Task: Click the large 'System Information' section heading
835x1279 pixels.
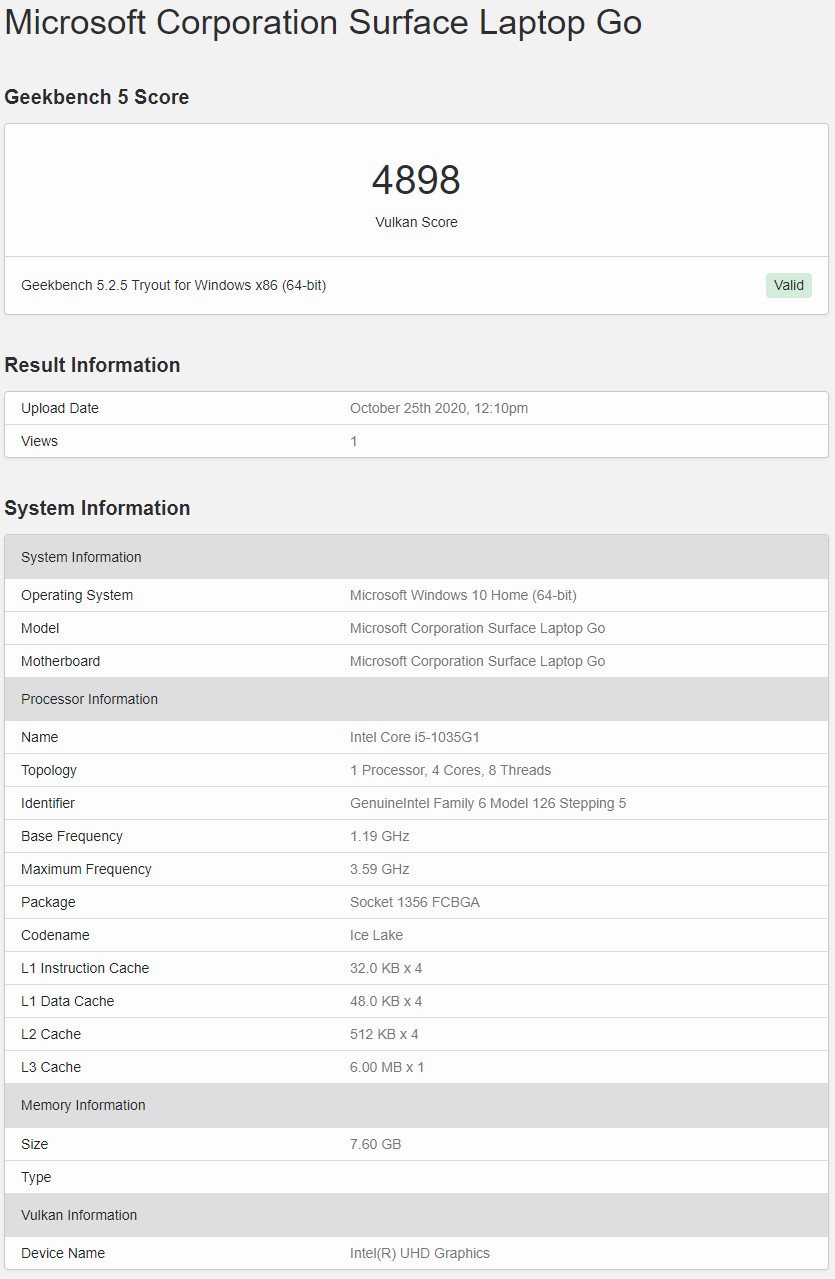Action: click(x=97, y=508)
